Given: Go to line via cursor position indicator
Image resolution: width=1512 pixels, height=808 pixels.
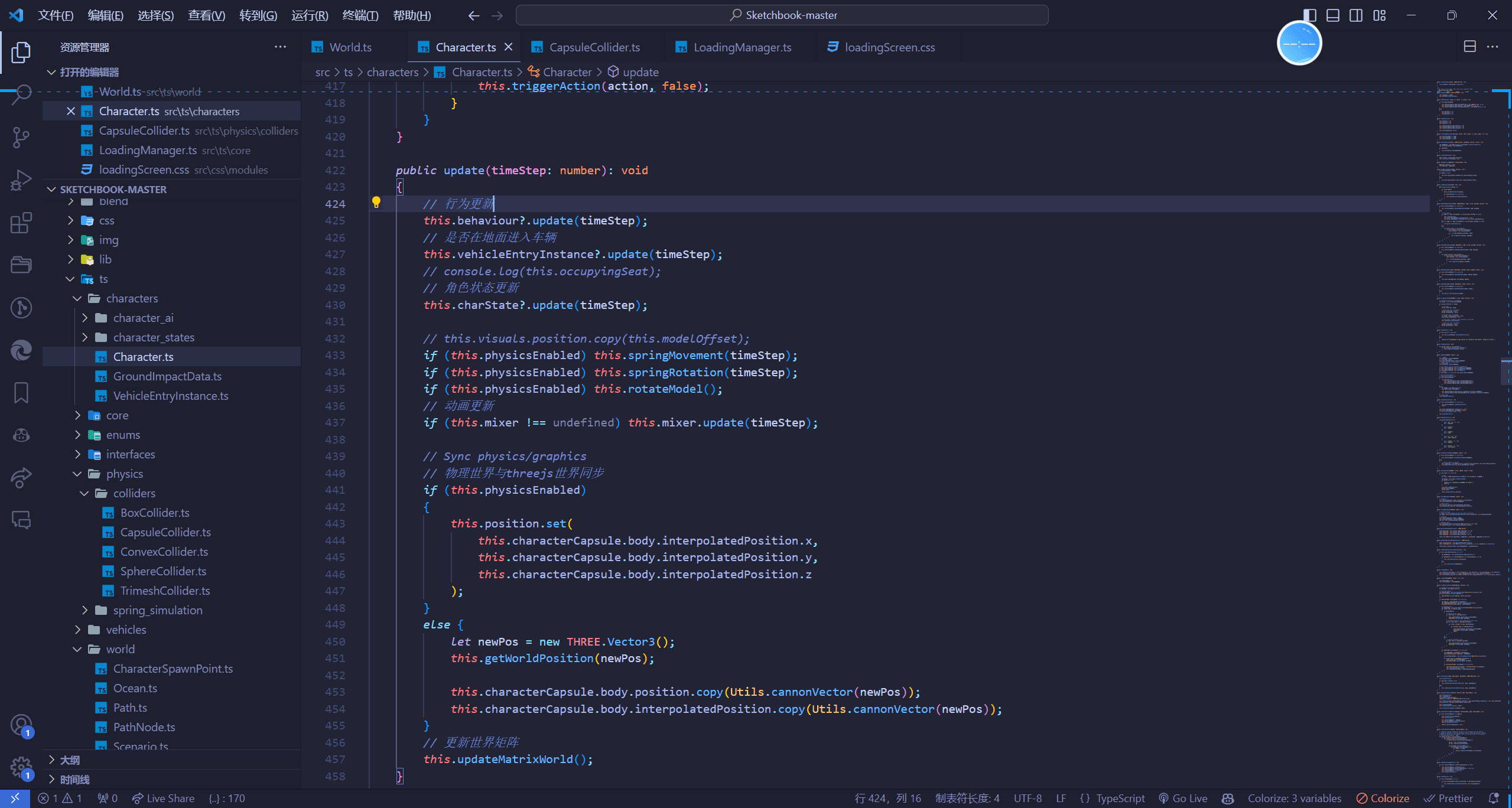Looking at the screenshot, I should point(887,798).
